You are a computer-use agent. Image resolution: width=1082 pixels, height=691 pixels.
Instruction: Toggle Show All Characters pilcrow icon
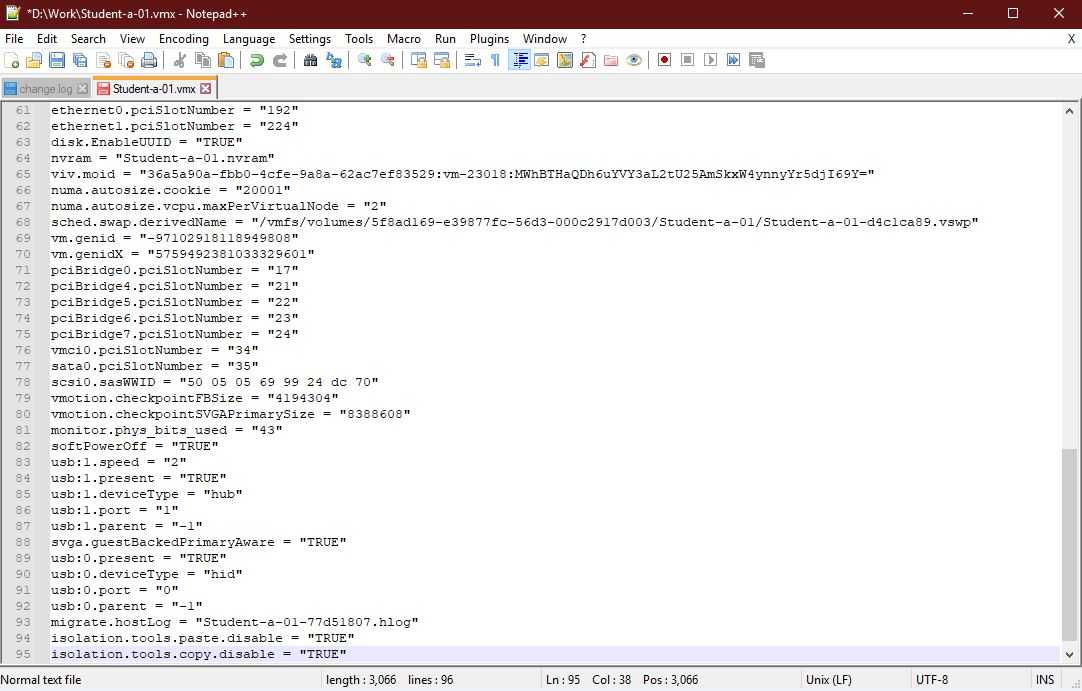[x=495, y=60]
